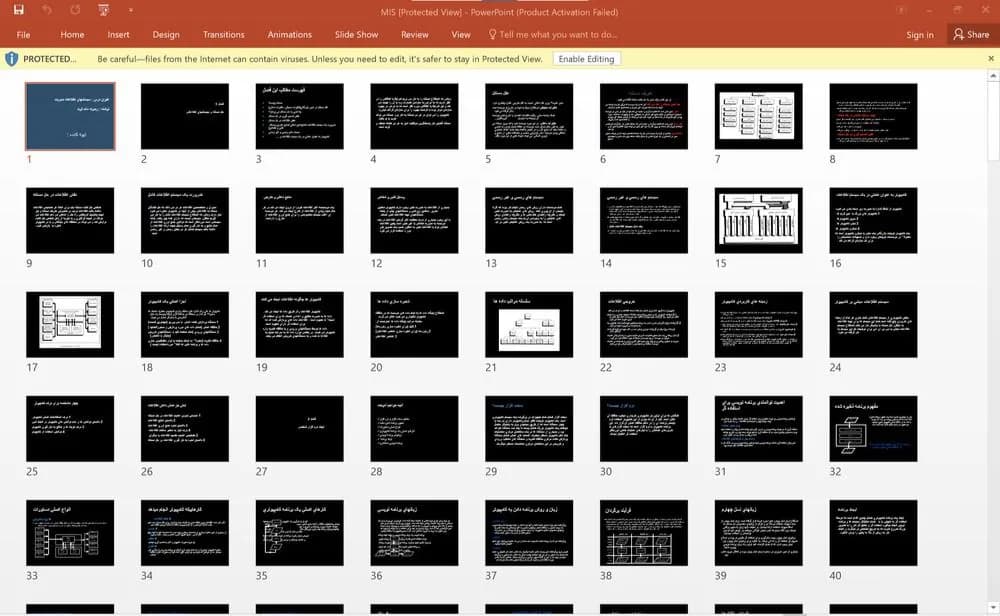This screenshot has width=1000, height=616.
Task: Click the Enable Editing button
Action: pos(586,59)
